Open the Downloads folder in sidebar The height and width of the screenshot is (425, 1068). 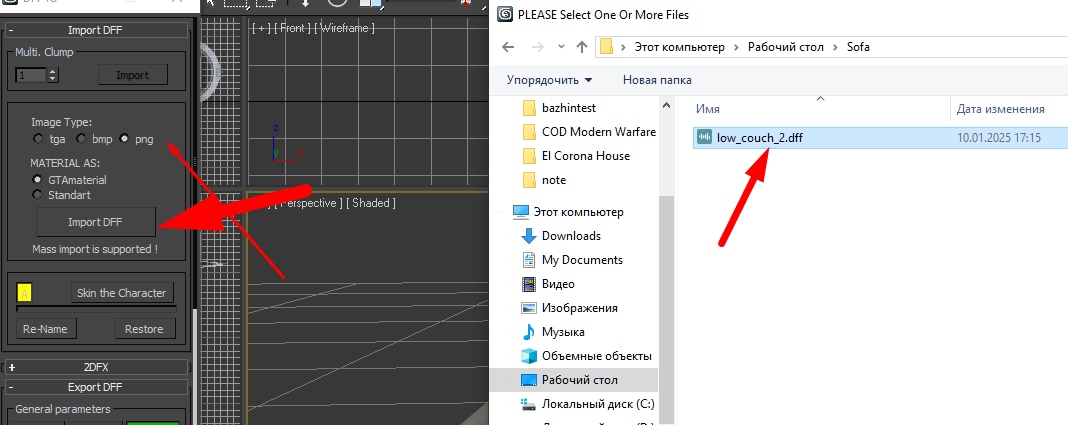pyautogui.click(x=571, y=236)
